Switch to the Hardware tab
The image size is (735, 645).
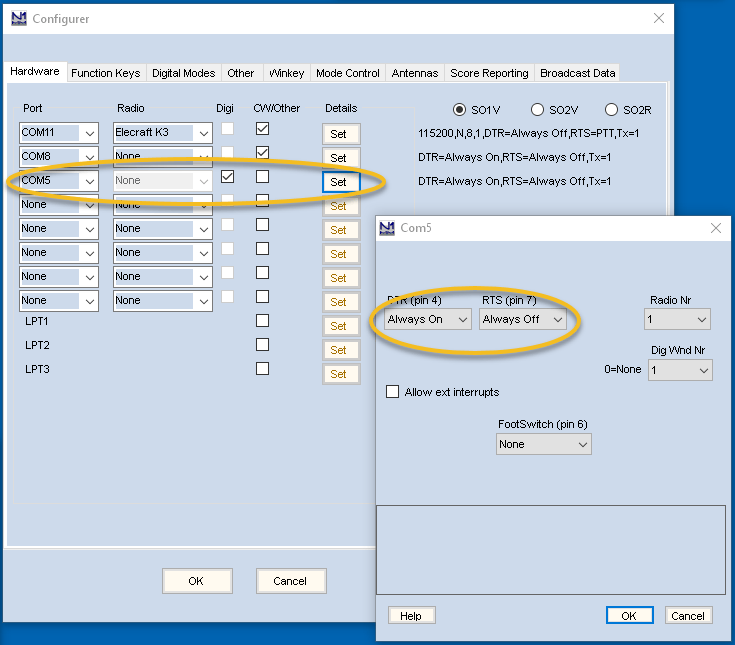point(35,71)
